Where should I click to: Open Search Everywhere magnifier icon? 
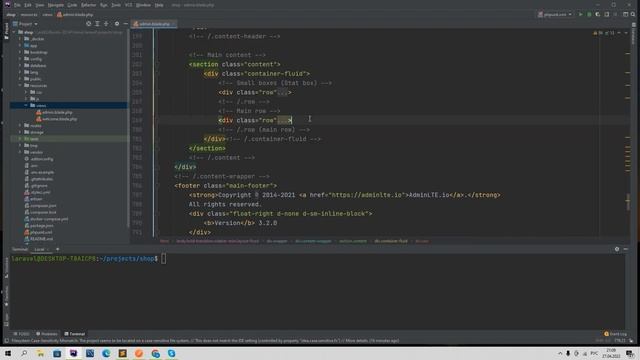click(x=633, y=14)
